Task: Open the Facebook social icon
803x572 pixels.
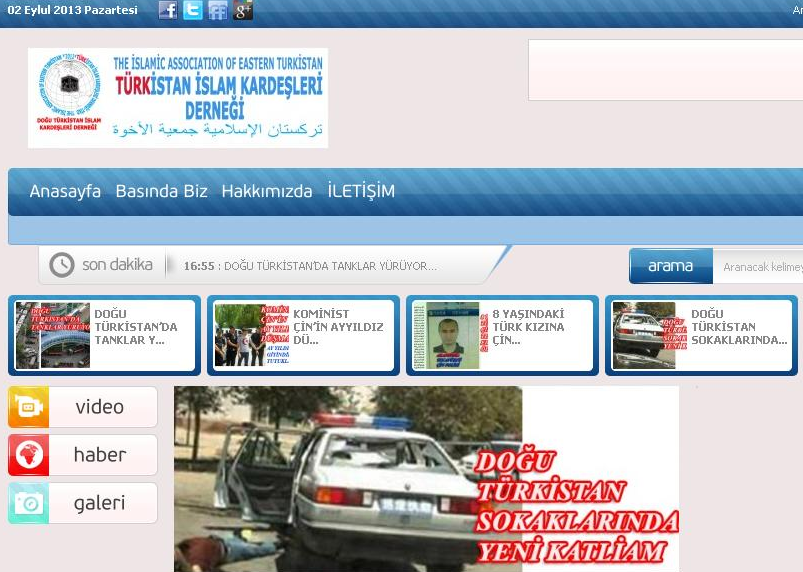Action: pyautogui.click(x=168, y=11)
